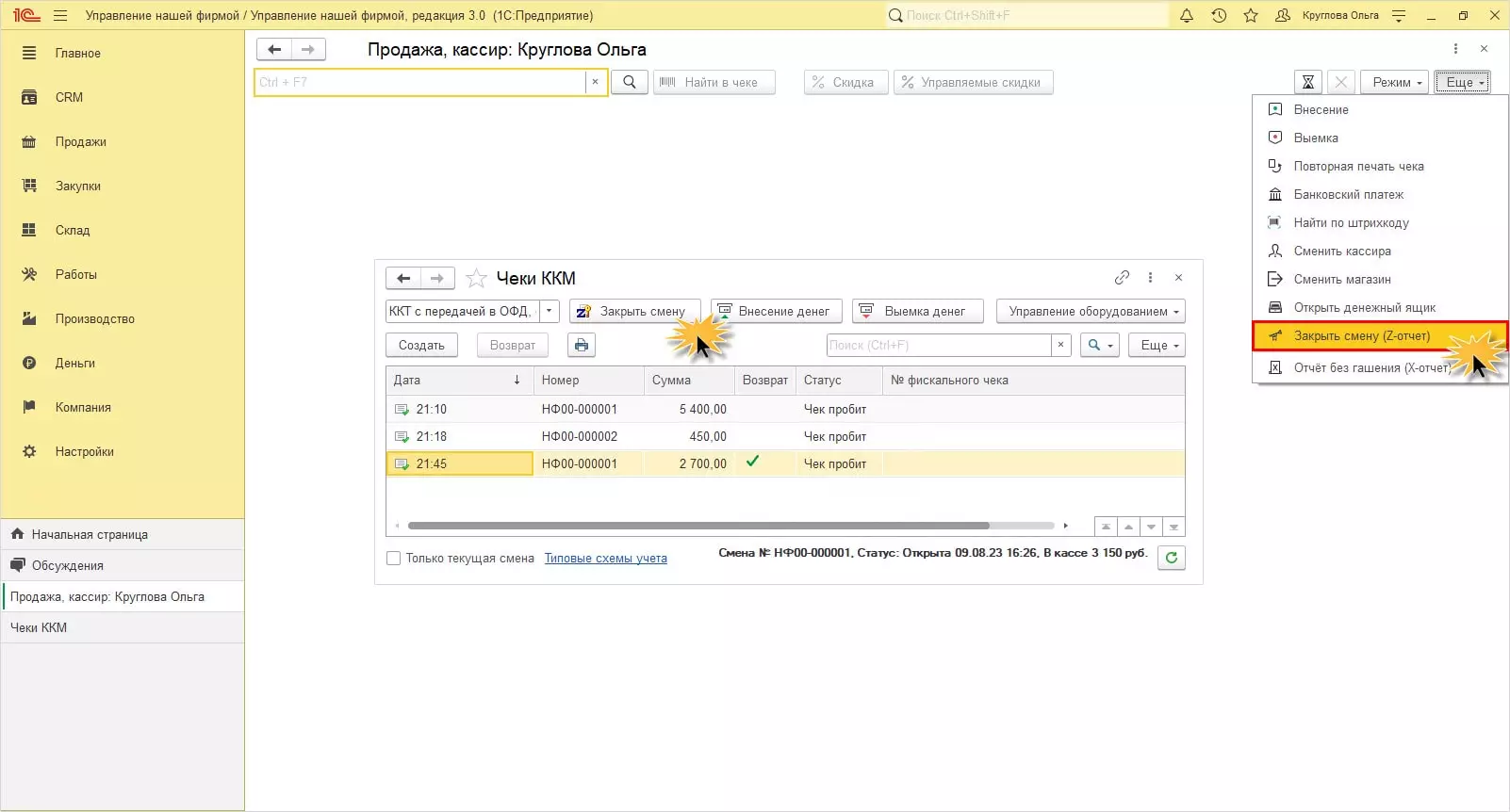This screenshot has width=1510, height=812.
Task: Click the Поиск (Ctrl+F) search field
Action: 938,345
